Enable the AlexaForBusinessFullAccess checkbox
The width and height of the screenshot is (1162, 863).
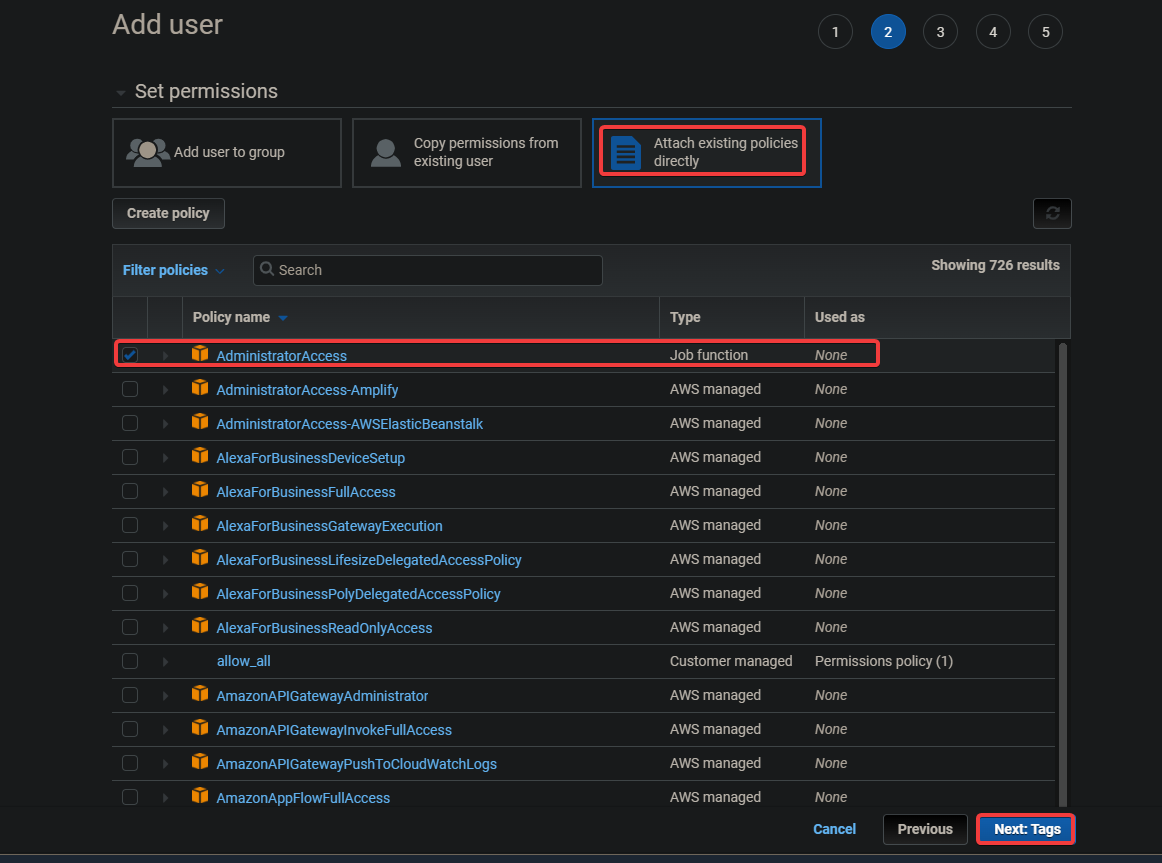click(130, 491)
